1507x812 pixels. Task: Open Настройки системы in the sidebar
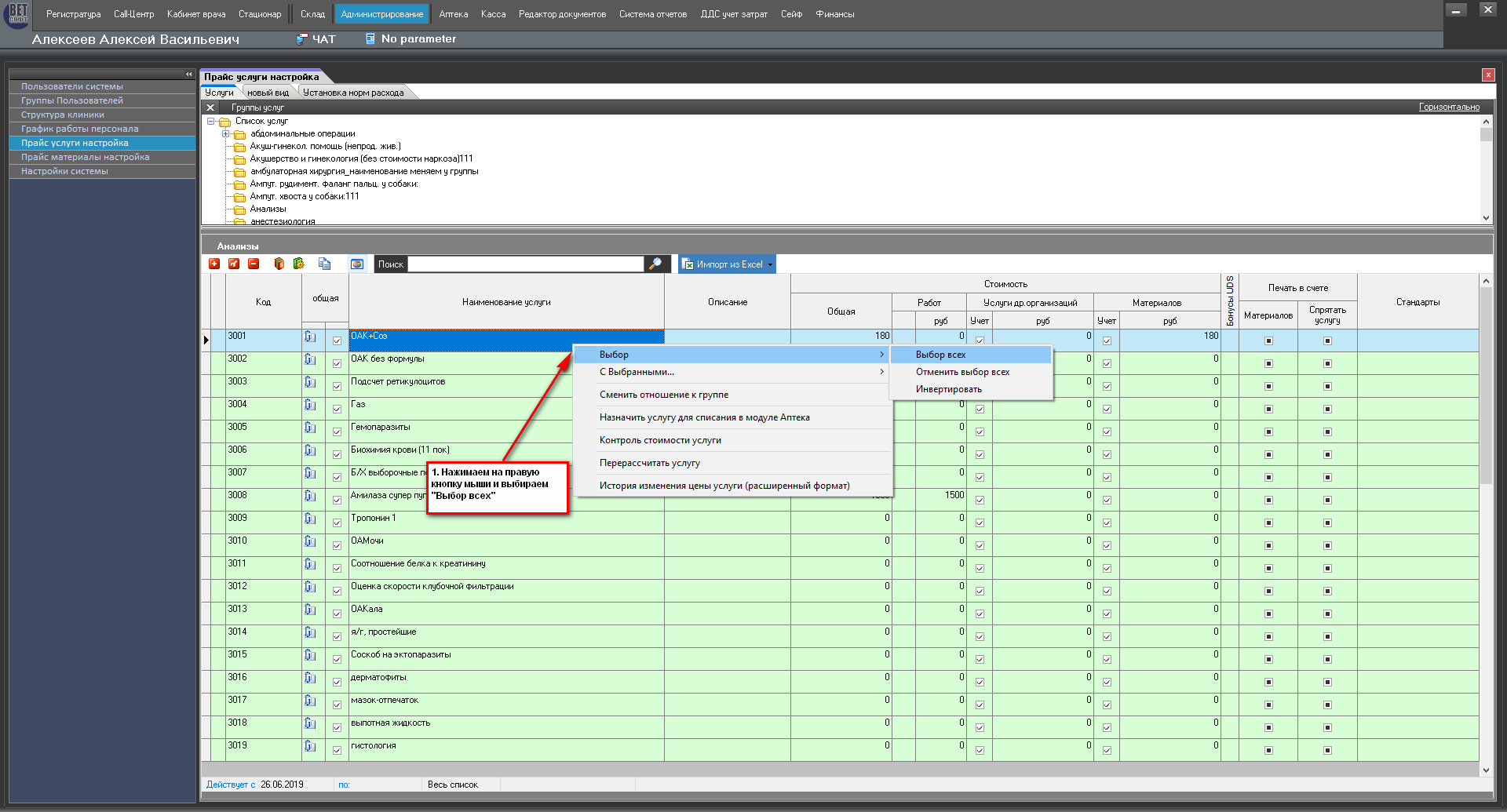tap(64, 171)
